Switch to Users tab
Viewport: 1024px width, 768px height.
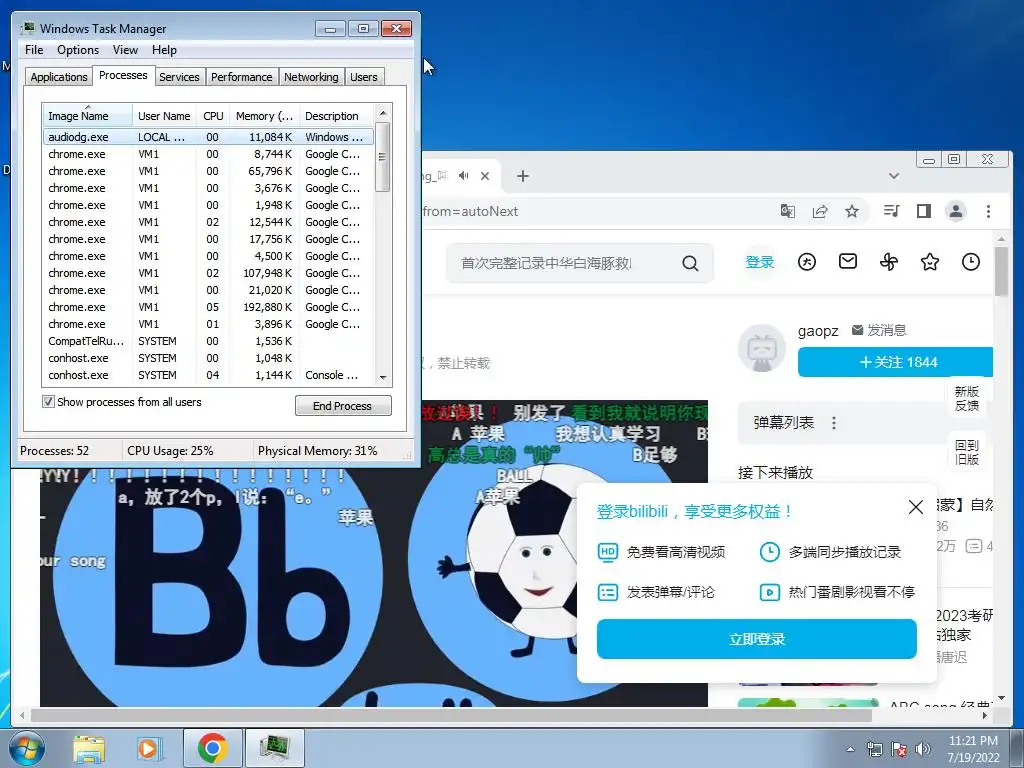(364, 77)
